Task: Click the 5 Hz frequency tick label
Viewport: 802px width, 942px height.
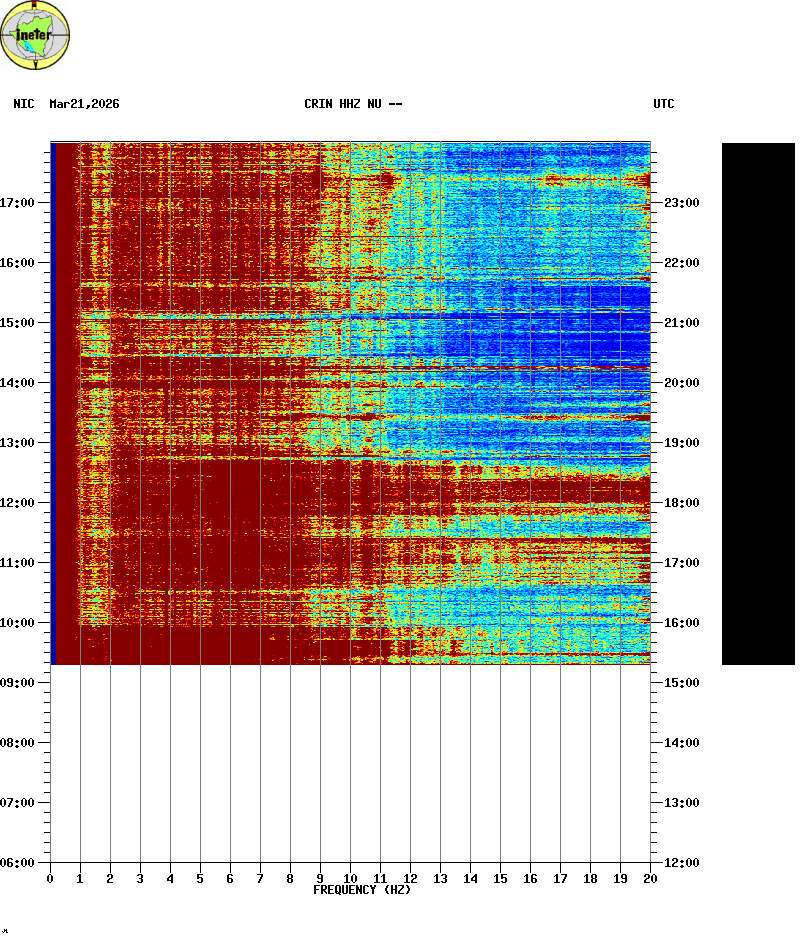Action: [x=200, y=879]
